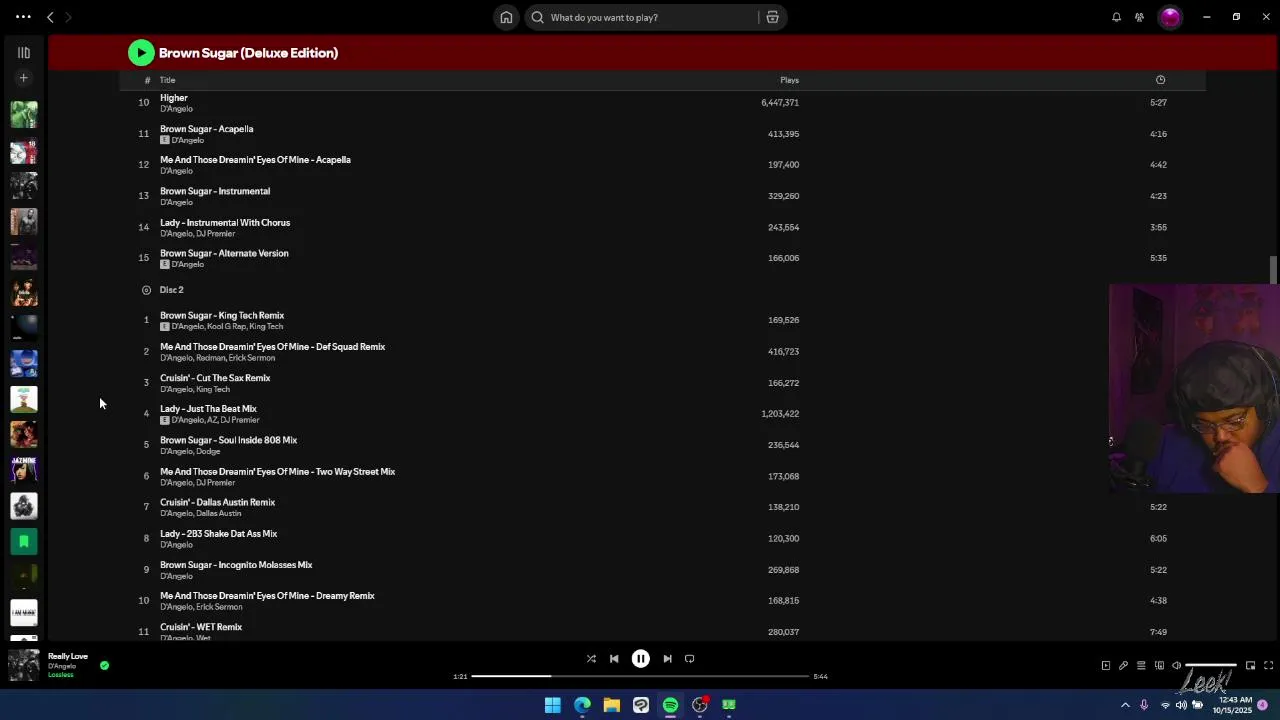The width and height of the screenshot is (1280, 720).
Task: Skip to the next track
Action: (x=667, y=659)
